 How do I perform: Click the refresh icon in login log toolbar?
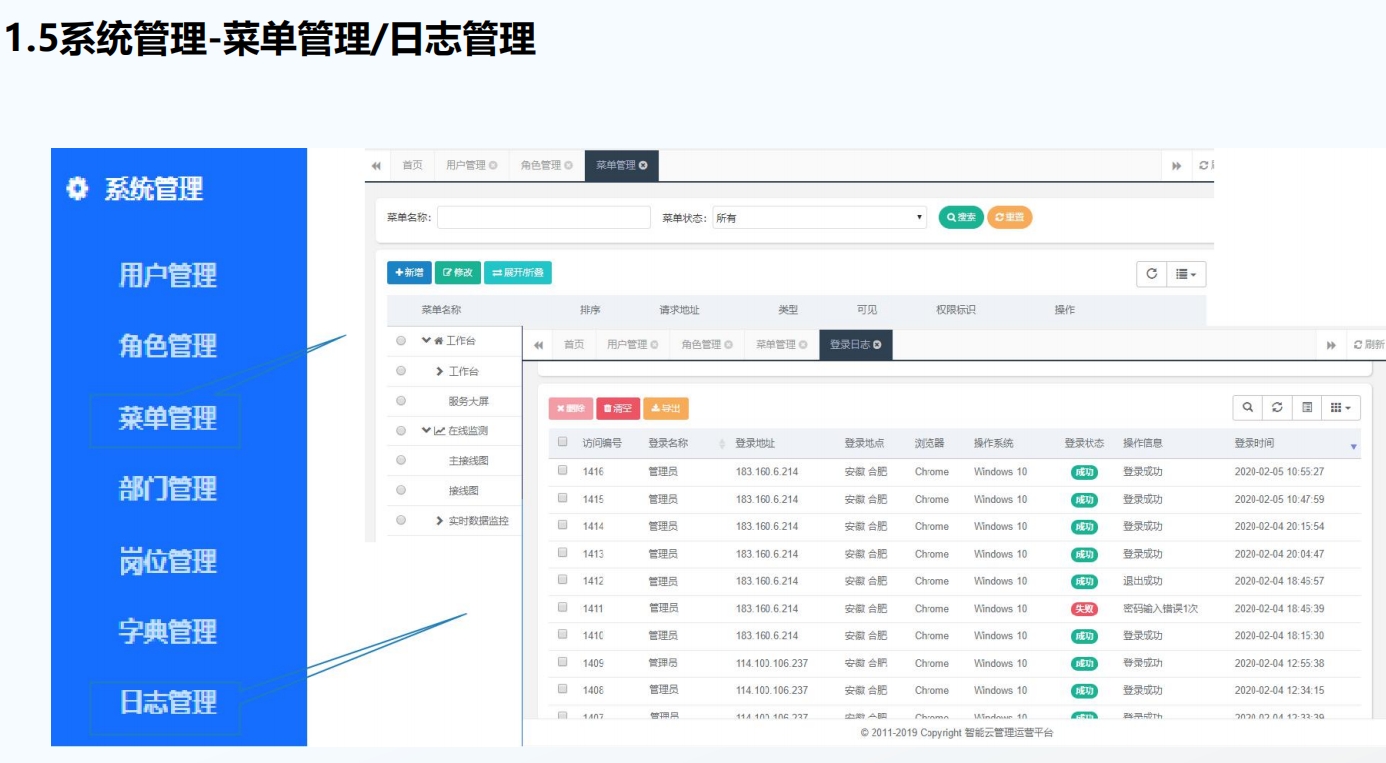pos(1277,408)
